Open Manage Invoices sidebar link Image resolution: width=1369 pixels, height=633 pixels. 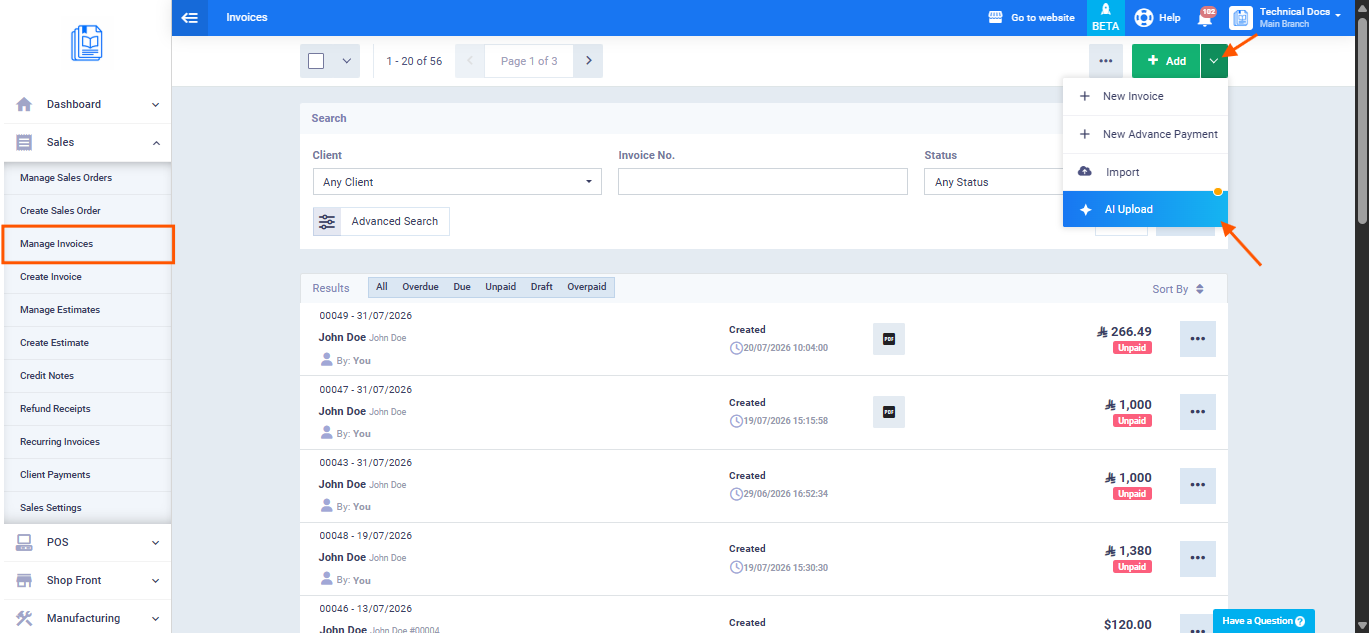86,244
